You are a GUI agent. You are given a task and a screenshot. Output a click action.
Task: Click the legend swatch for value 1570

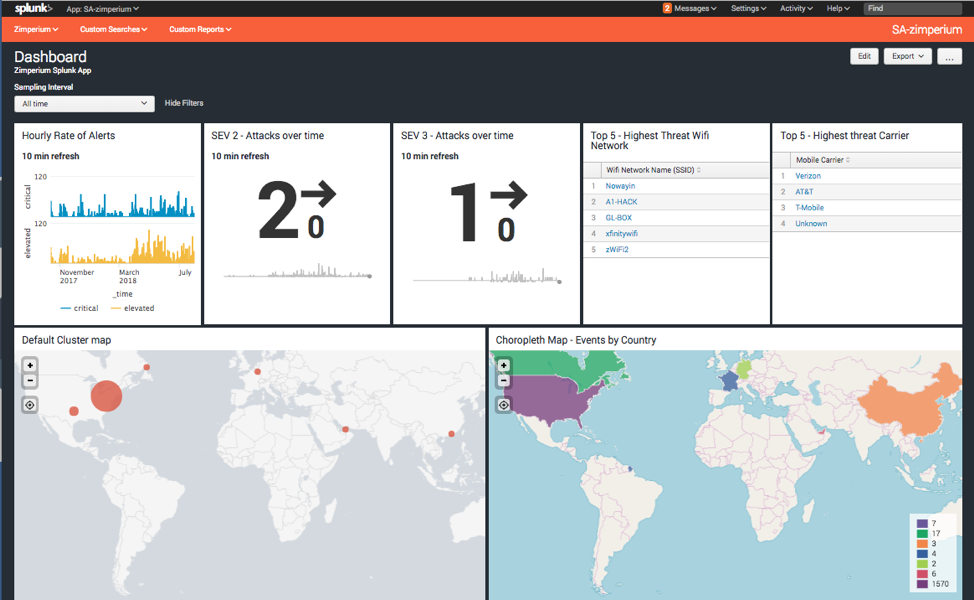922,584
